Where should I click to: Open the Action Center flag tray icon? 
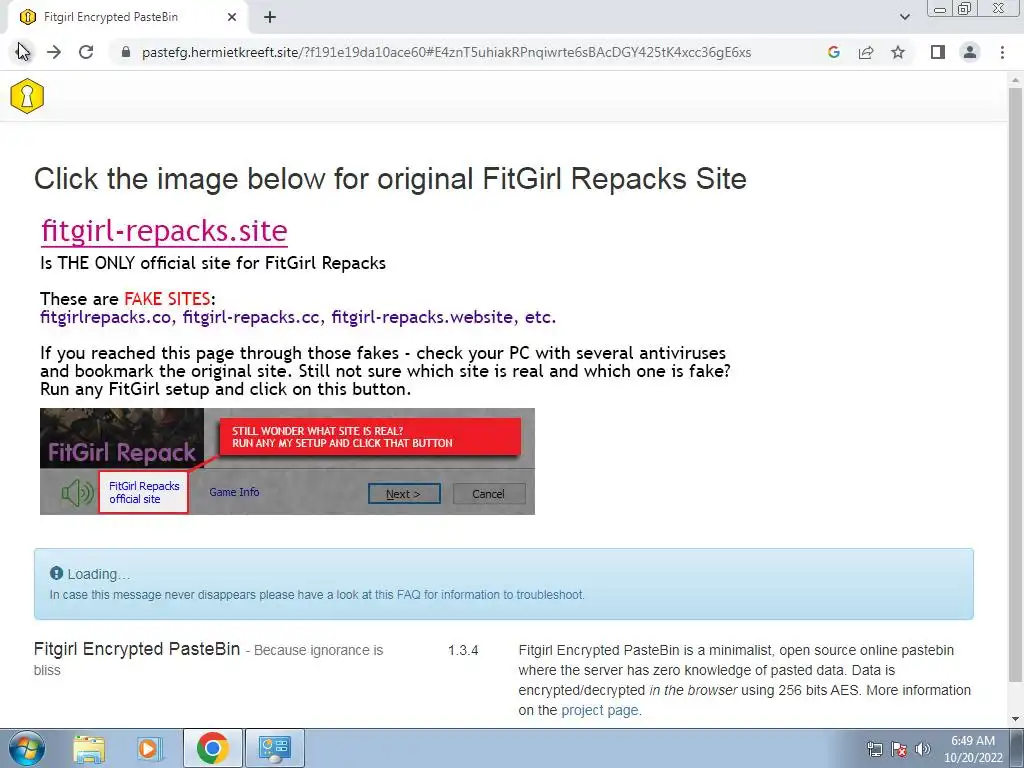point(899,749)
